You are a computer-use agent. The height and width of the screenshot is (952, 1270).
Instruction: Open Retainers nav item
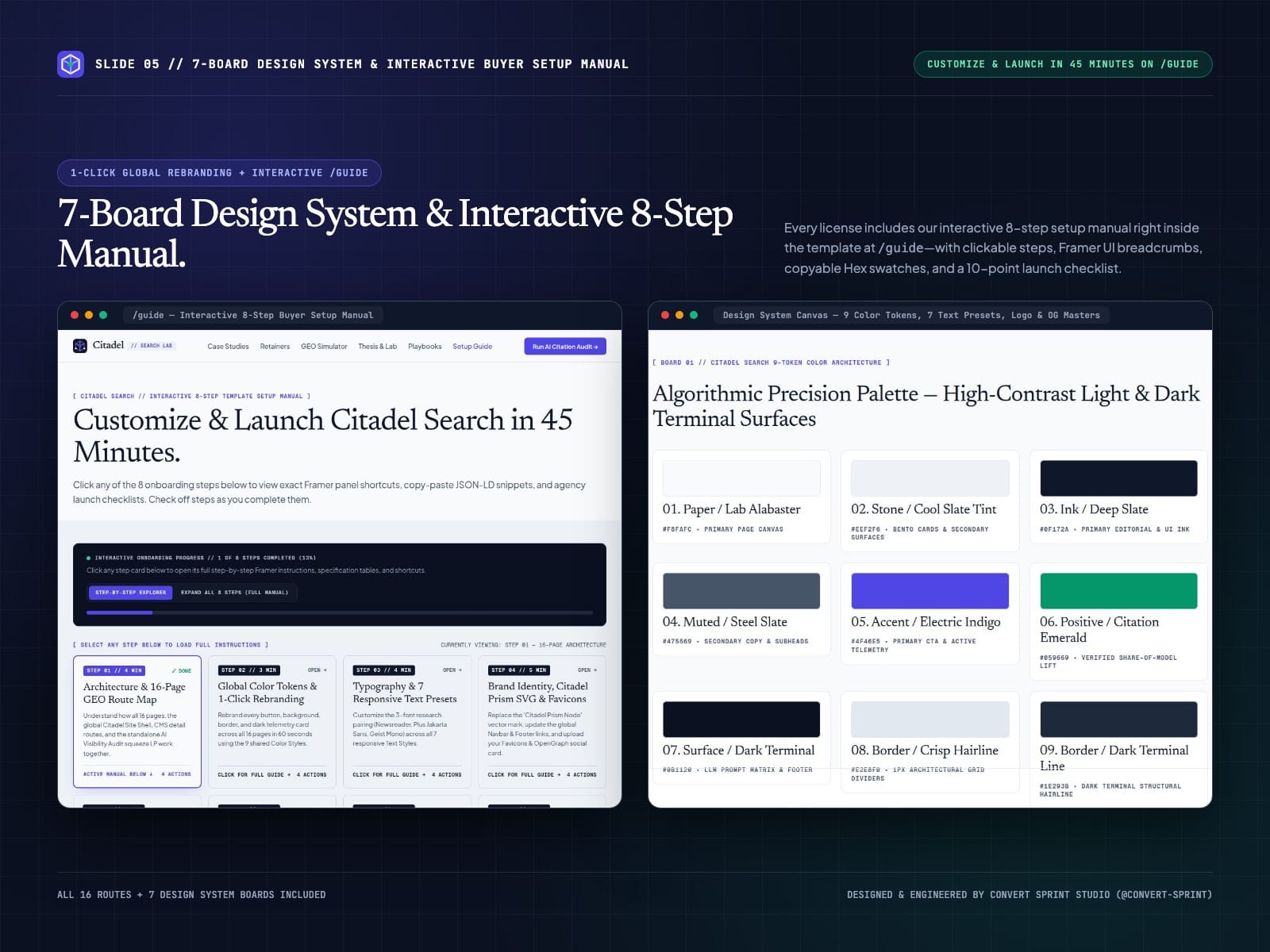pyautogui.click(x=275, y=347)
